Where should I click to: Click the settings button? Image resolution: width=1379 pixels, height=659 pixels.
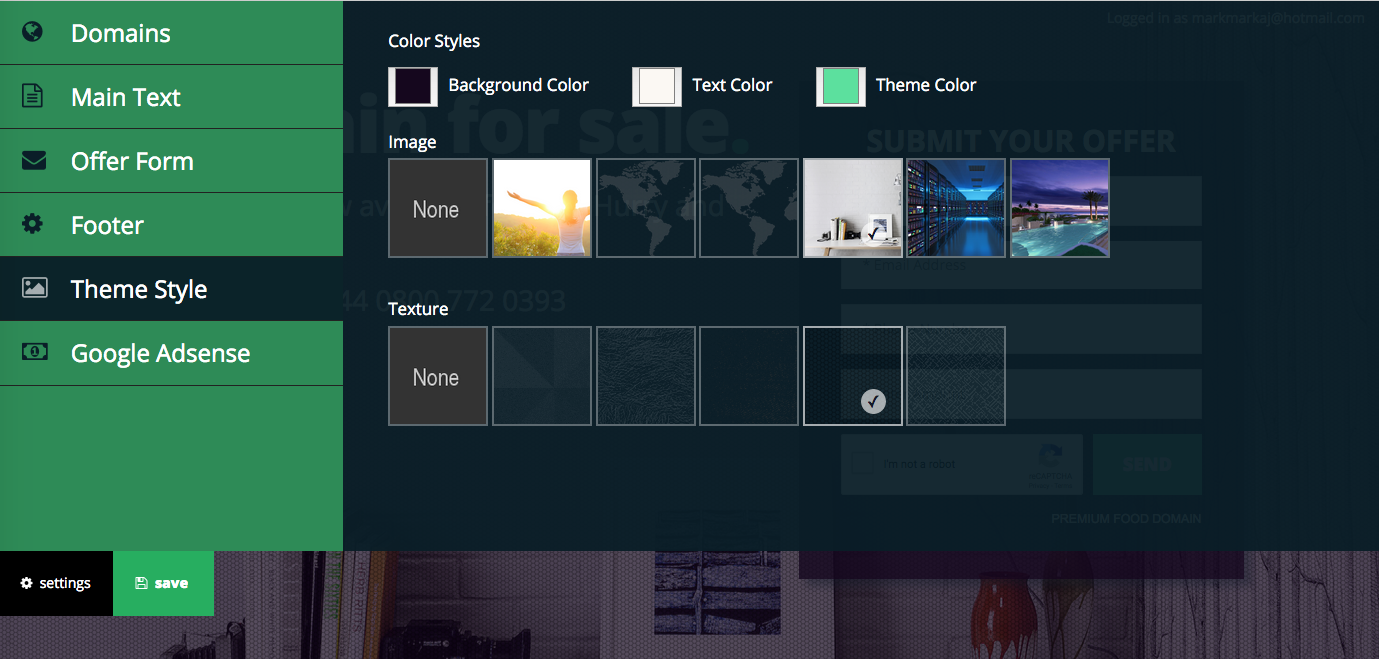pyautogui.click(x=56, y=583)
